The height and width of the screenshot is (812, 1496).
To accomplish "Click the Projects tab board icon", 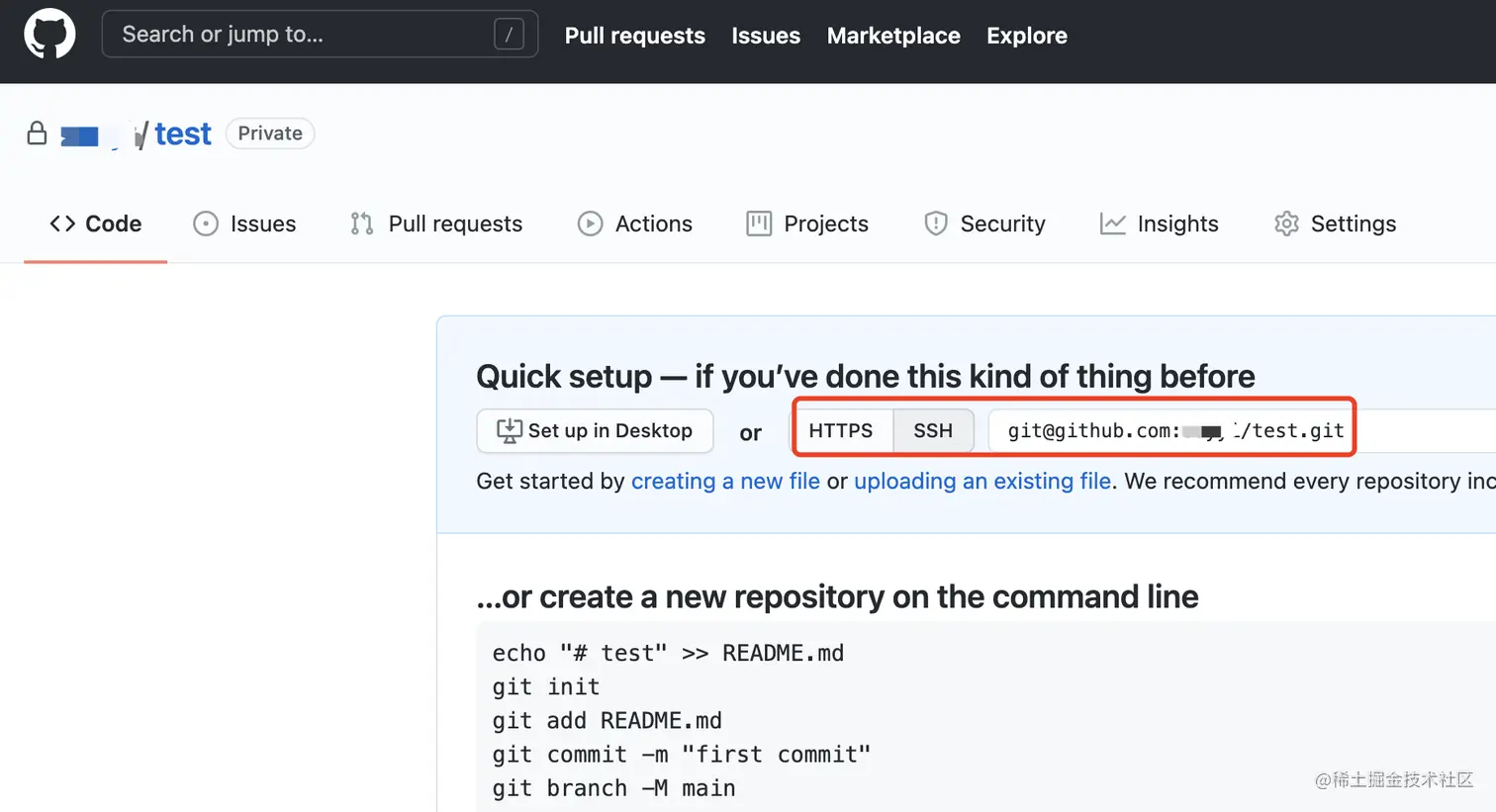I will [759, 224].
